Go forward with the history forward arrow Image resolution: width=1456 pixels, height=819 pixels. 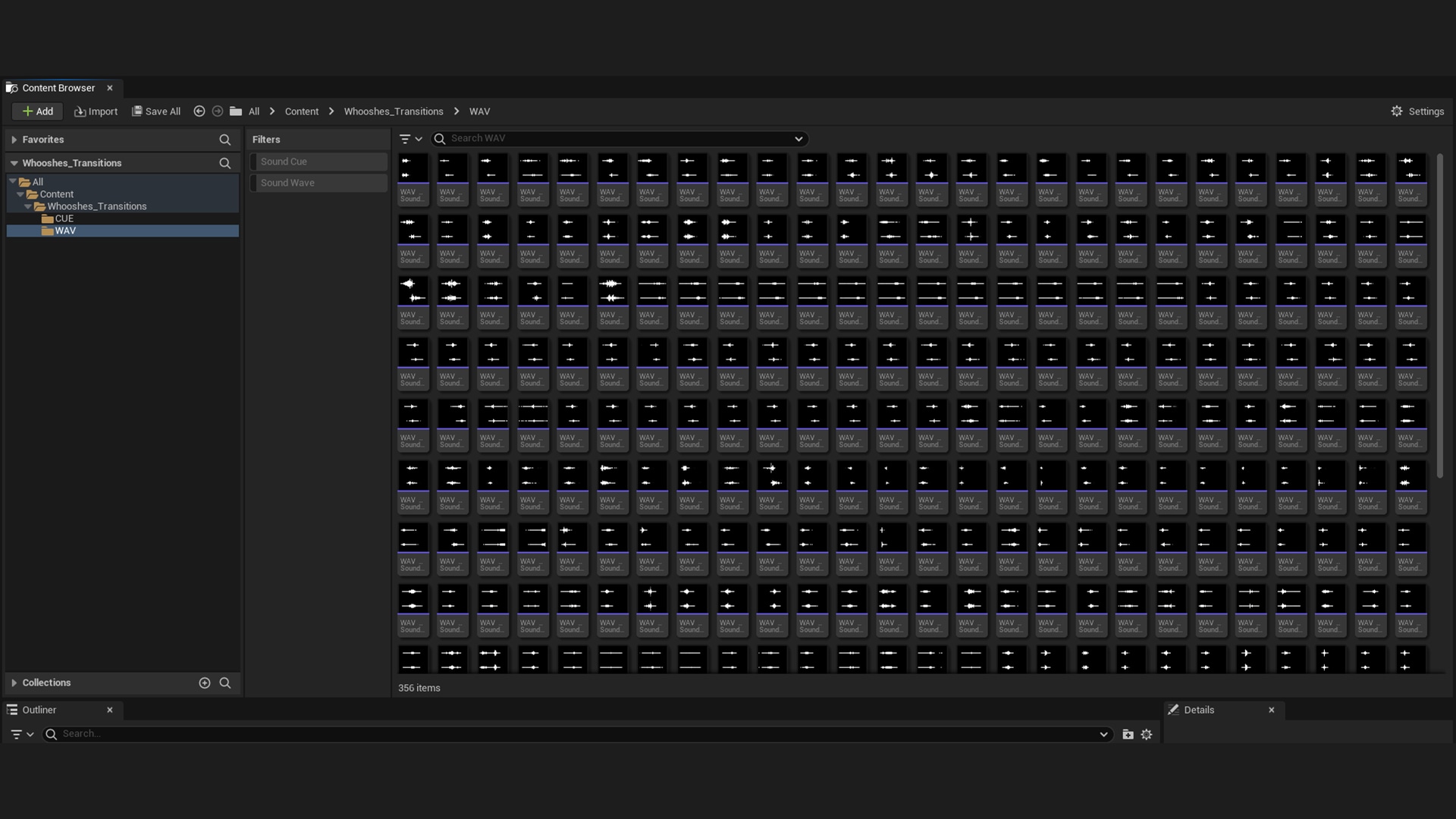click(x=218, y=111)
